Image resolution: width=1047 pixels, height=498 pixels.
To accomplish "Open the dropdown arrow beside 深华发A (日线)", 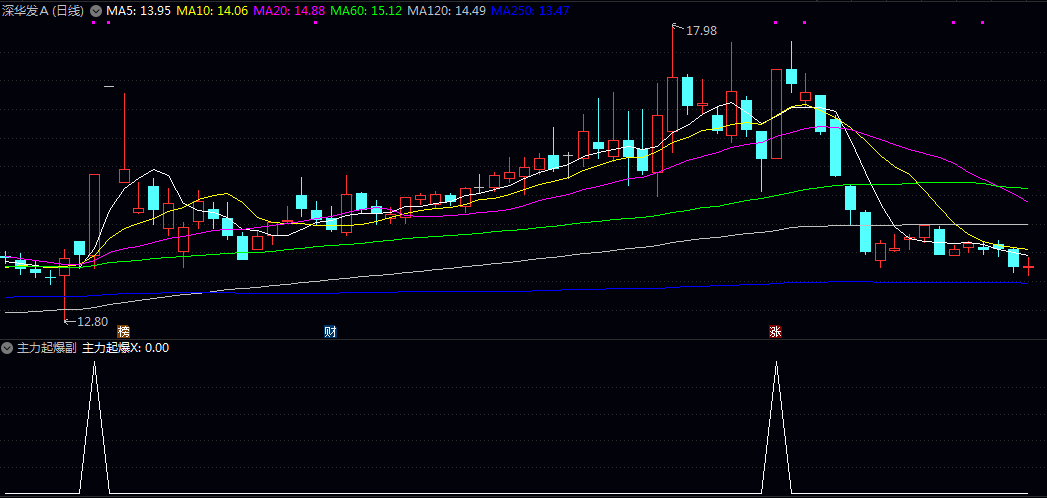I will coord(96,10).
